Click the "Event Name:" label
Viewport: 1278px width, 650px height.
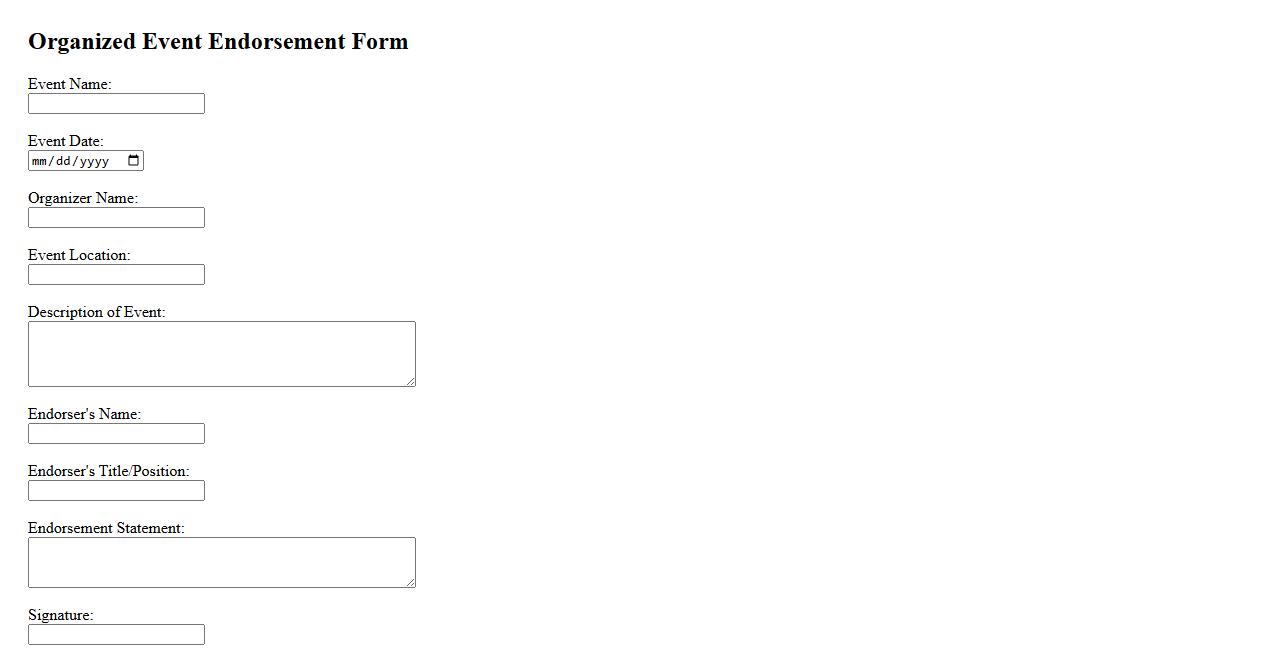(x=69, y=84)
